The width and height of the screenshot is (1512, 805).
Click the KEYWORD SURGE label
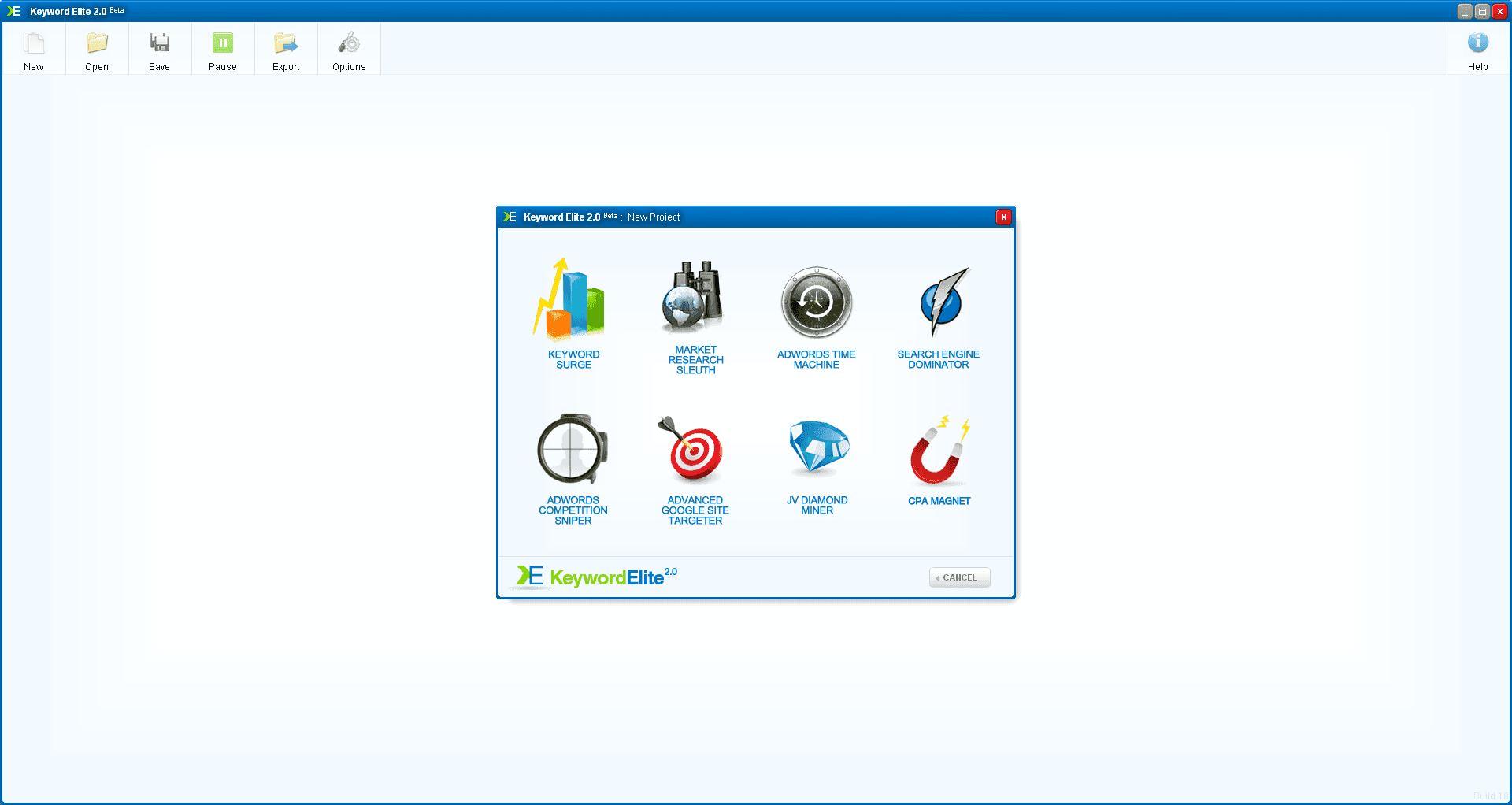pos(574,360)
